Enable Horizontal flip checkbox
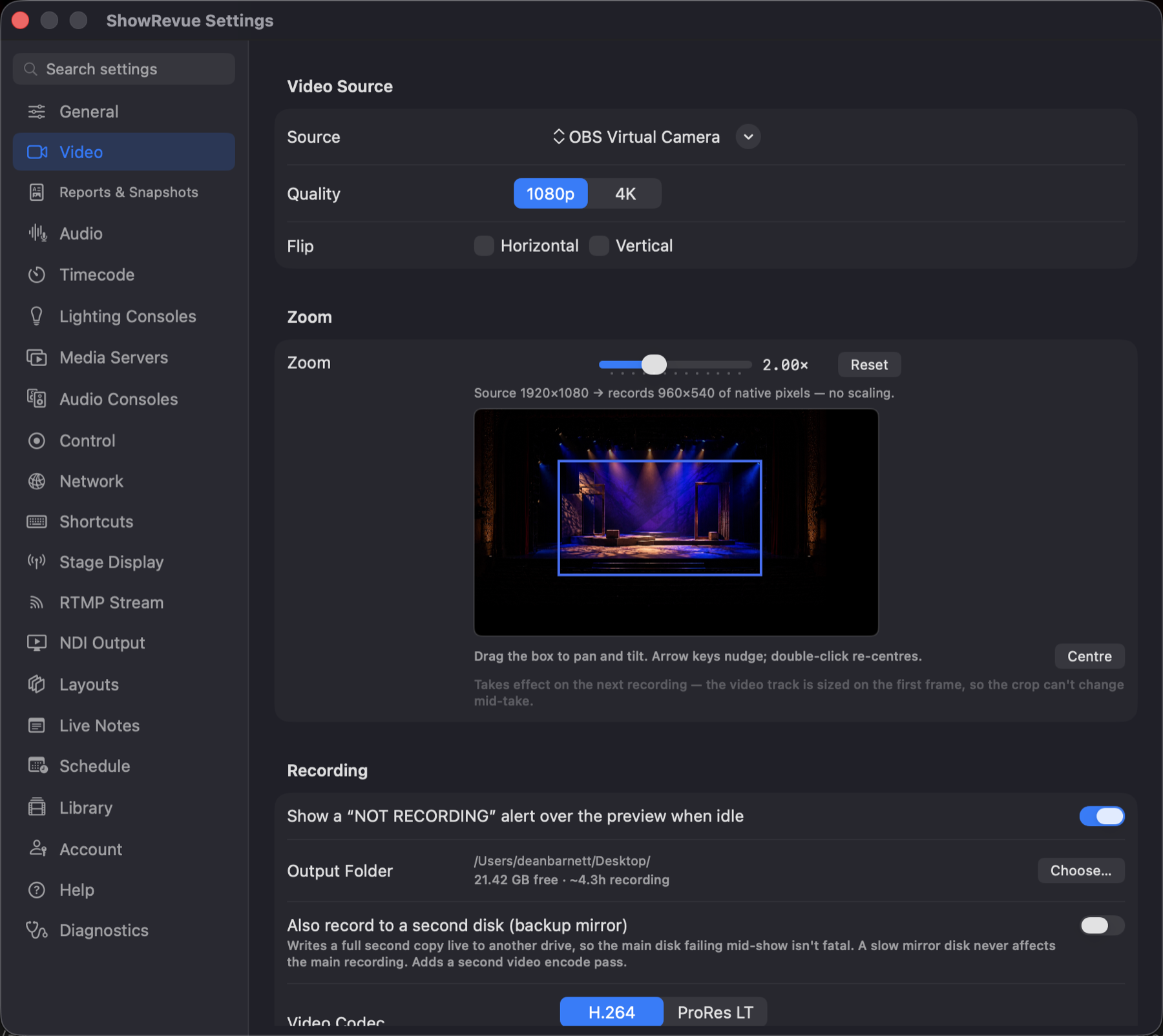 tap(484, 245)
